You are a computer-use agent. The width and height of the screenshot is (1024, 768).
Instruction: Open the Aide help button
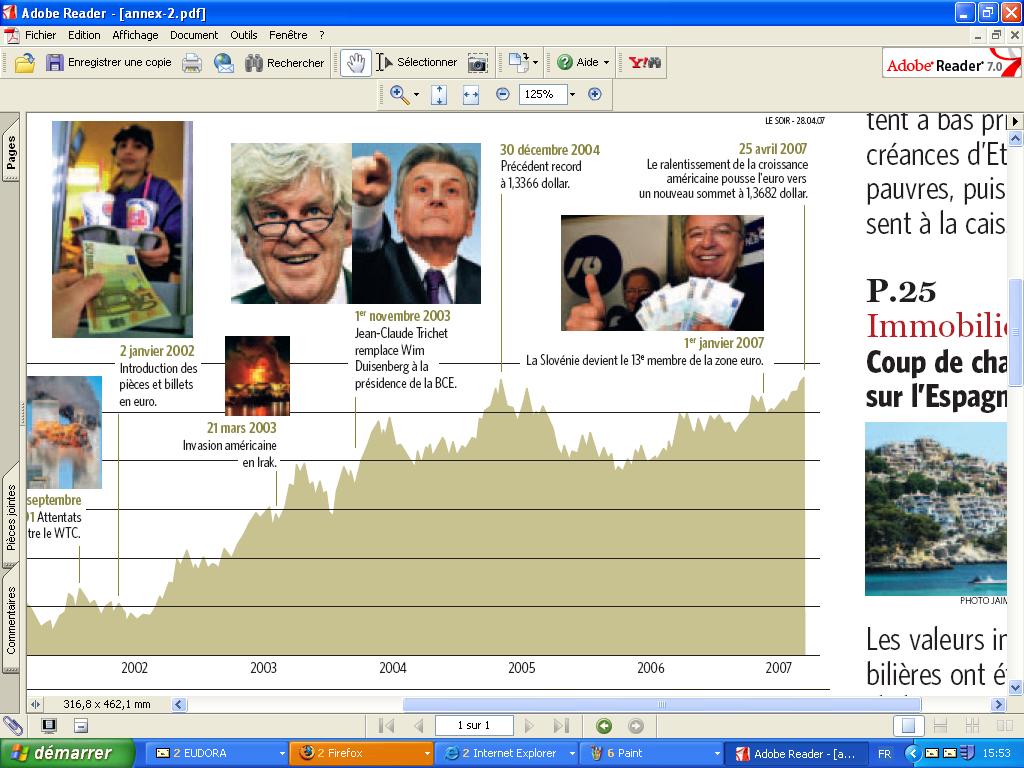point(577,63)
